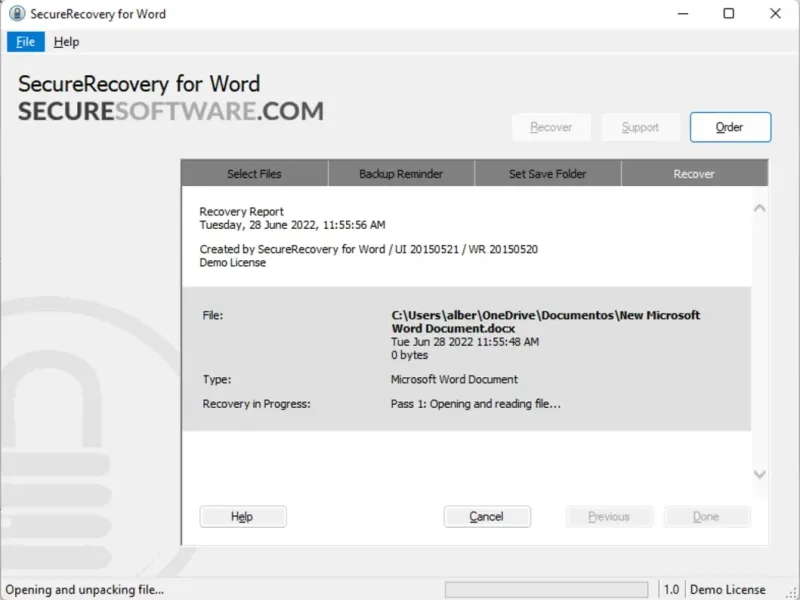
Task: Cancel the recovery in progress
Action: (x=487, y=517)
